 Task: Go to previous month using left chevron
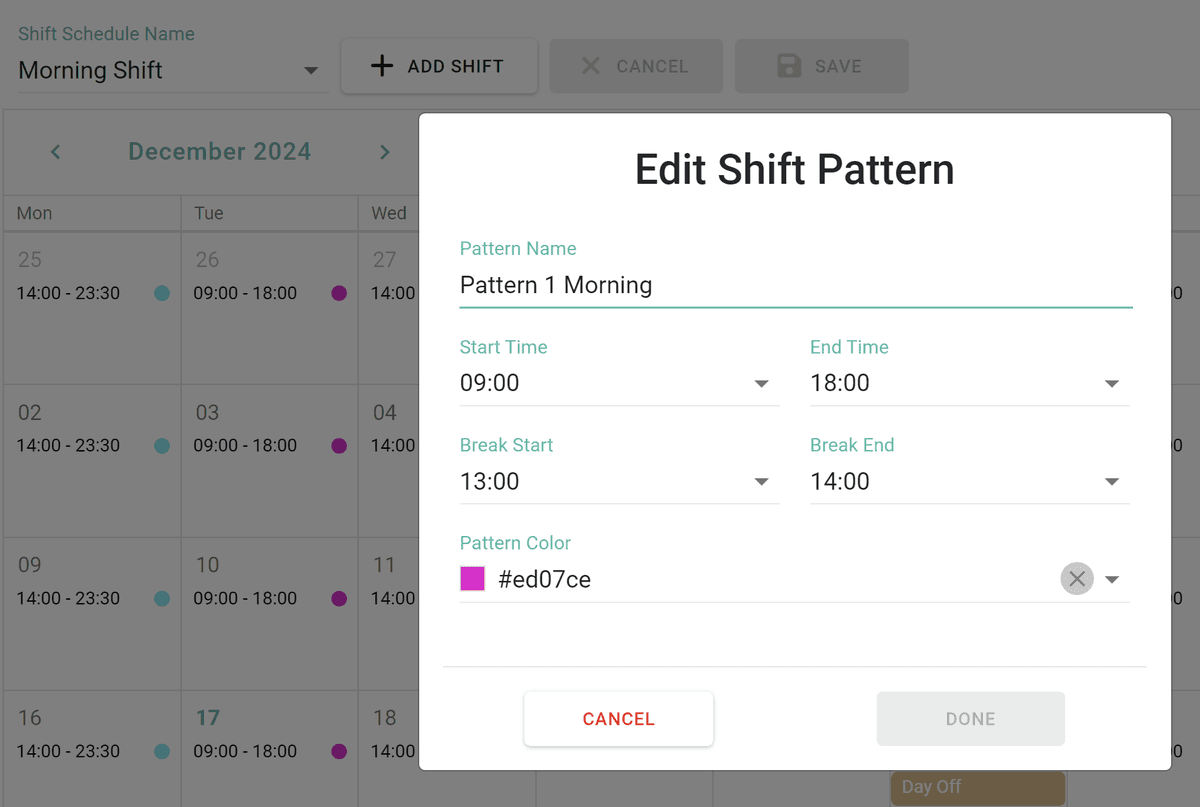click(55, 152)
